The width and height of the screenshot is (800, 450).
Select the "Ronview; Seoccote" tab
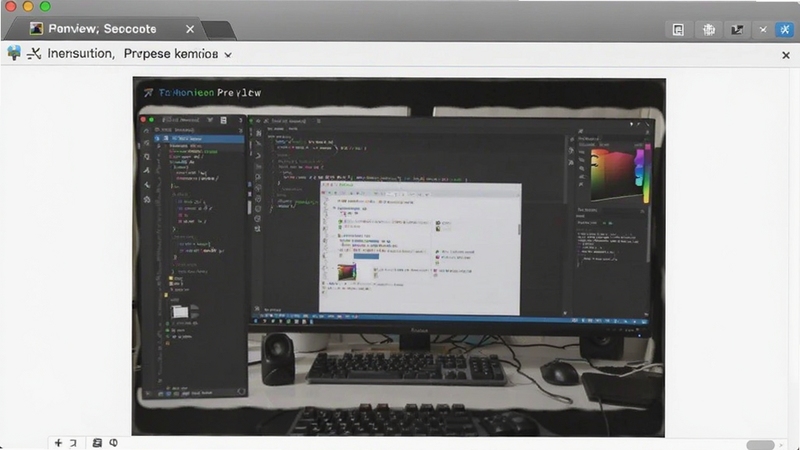pyautogui.click(x=105, y=29)
